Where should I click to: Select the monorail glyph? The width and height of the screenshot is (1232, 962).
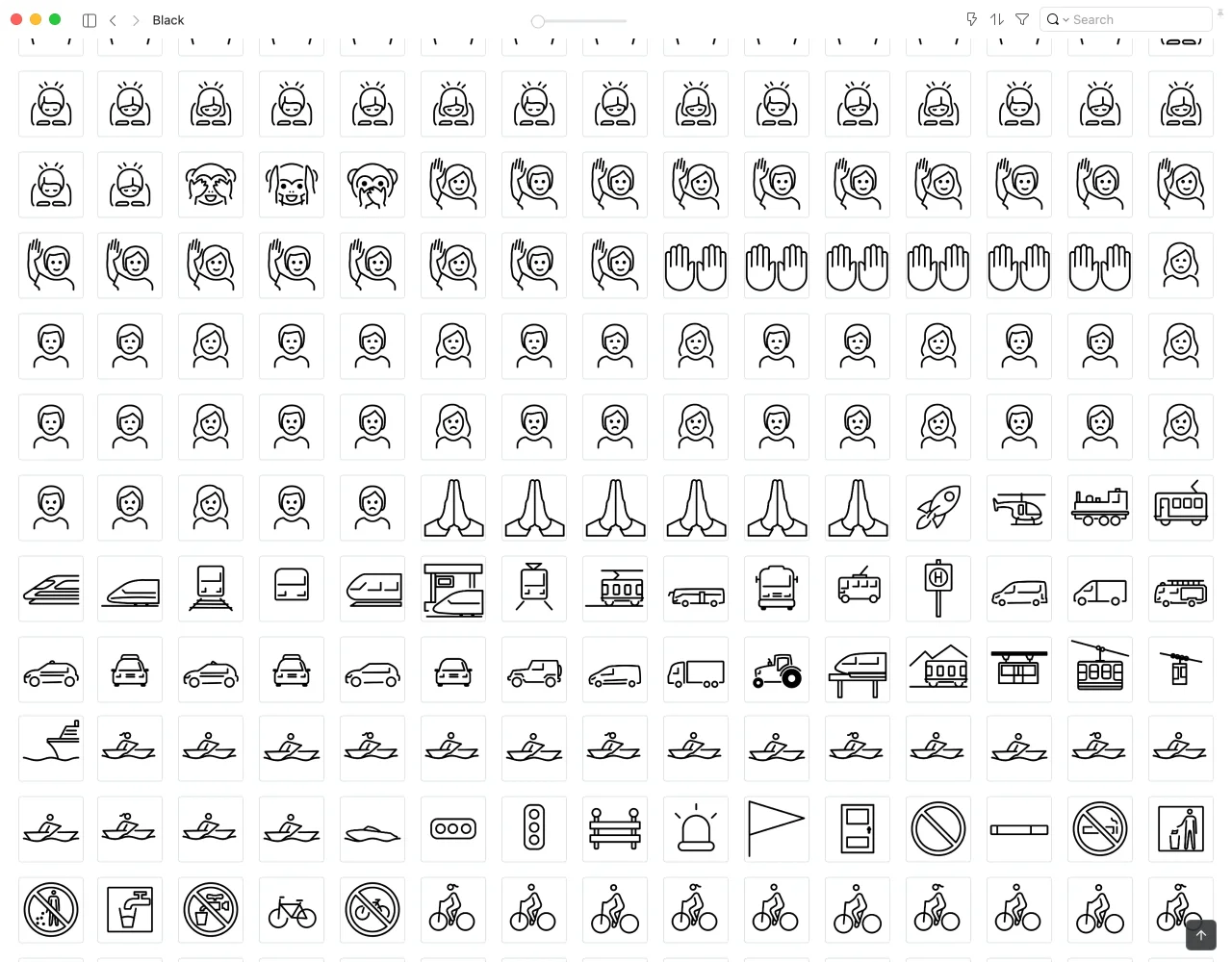pos(858,670)
